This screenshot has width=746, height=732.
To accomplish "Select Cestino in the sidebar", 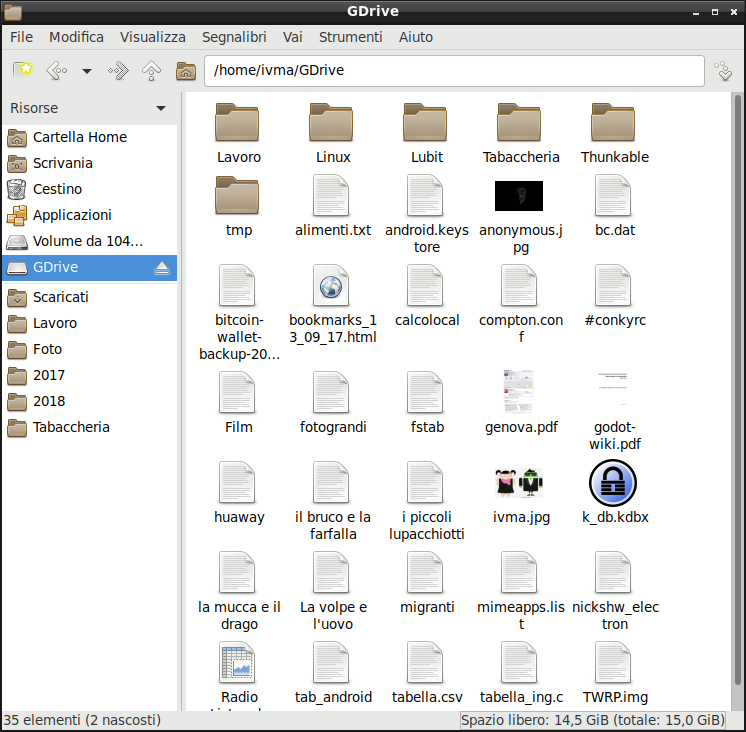I will [x=57, y=189].
